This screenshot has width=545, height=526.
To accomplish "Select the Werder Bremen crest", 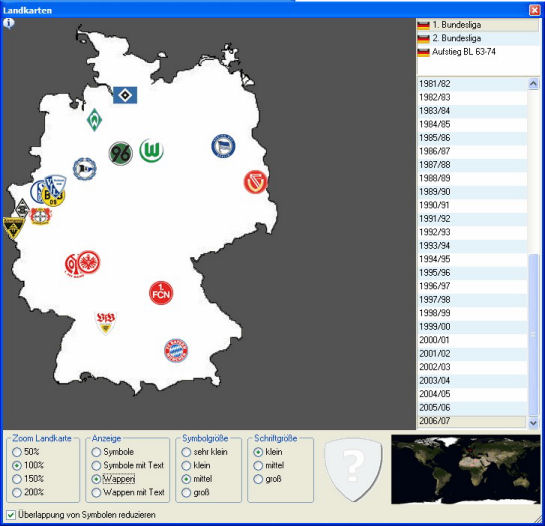I will (x=94, y=120).
